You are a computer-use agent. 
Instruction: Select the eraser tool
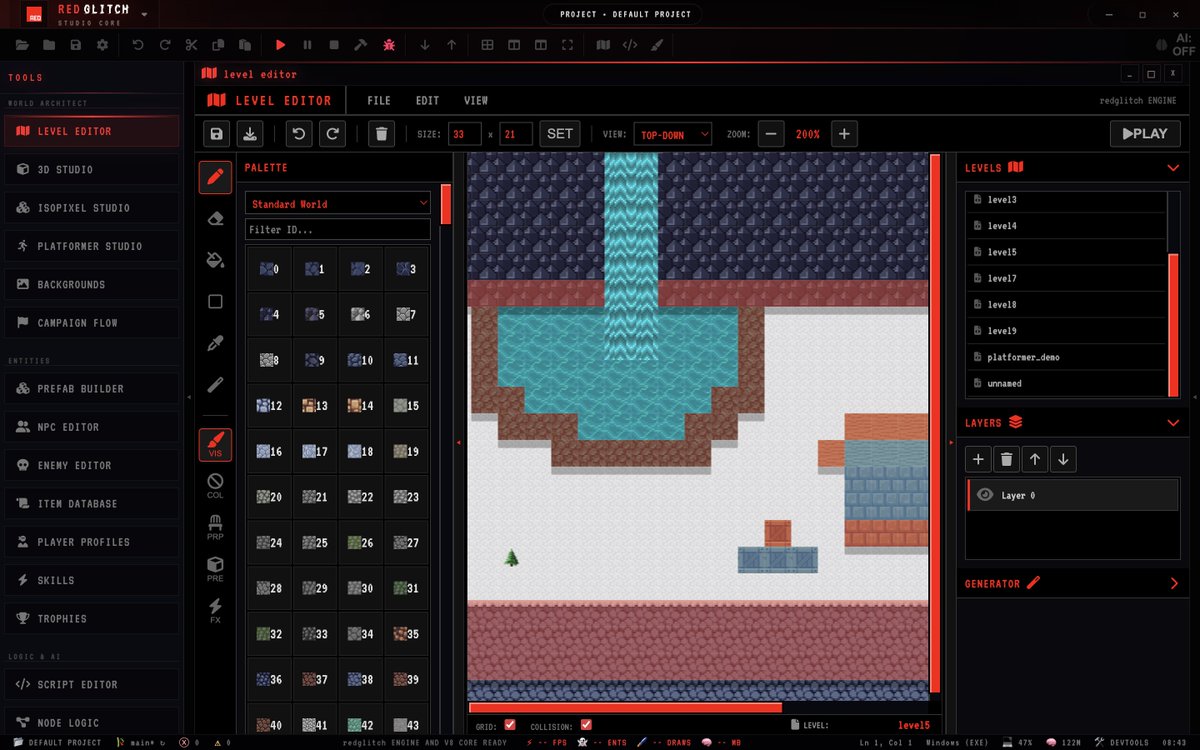(x=215, y=219)
